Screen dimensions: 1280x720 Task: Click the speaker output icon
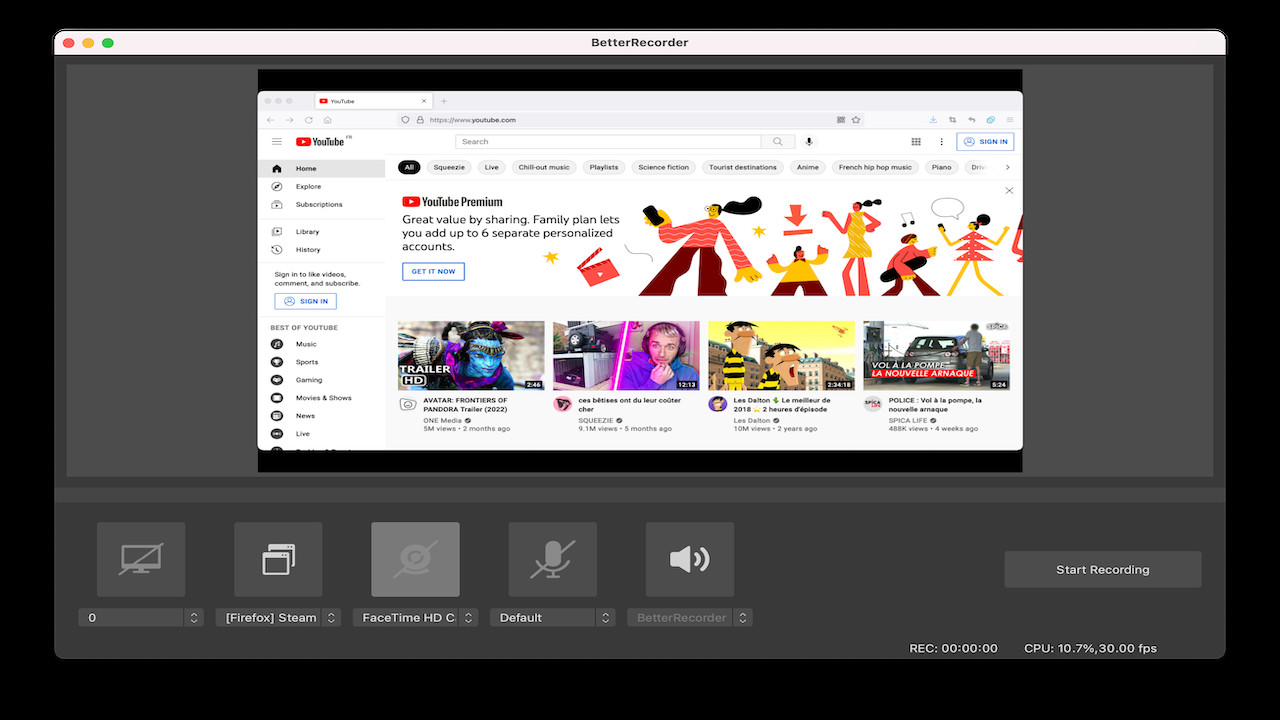coord(690,561)
